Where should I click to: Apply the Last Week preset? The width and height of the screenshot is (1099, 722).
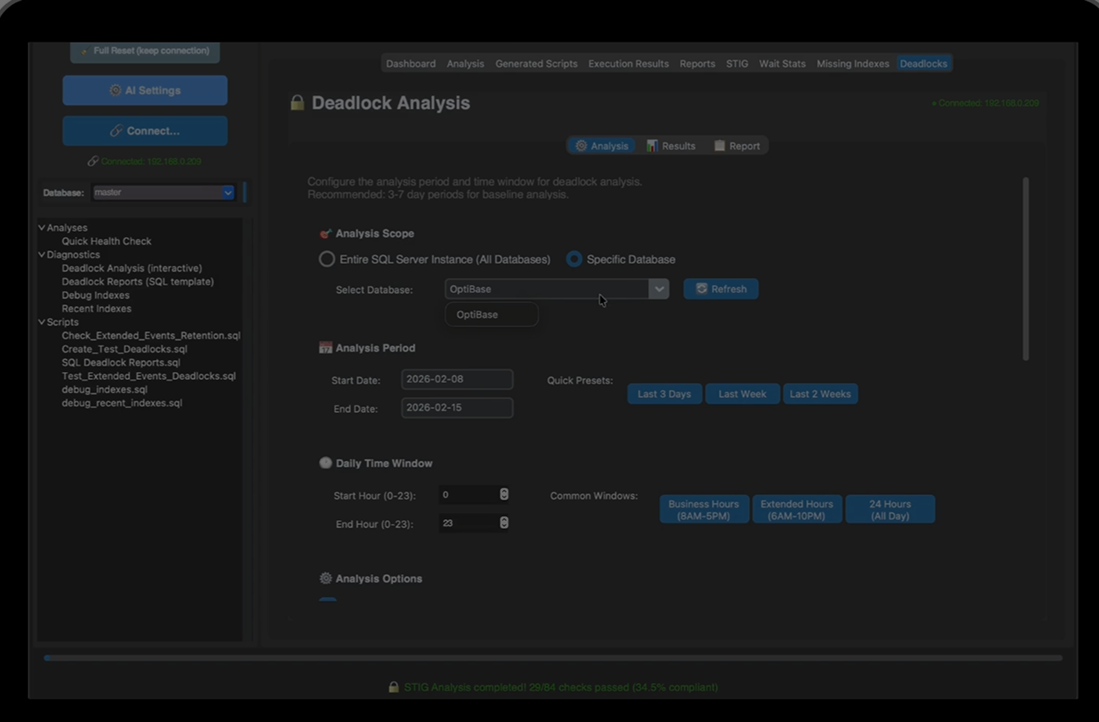742,394
